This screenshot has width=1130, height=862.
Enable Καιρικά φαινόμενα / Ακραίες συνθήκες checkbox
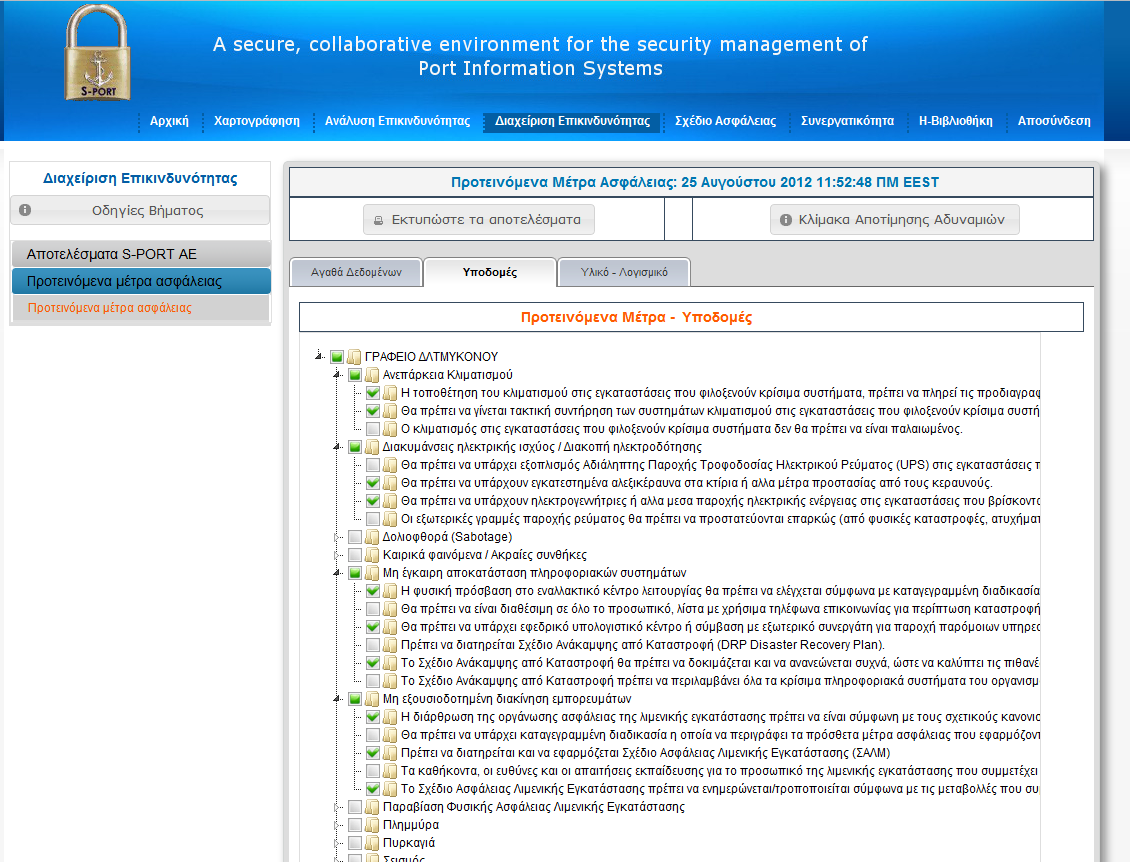tap(355, 555)
